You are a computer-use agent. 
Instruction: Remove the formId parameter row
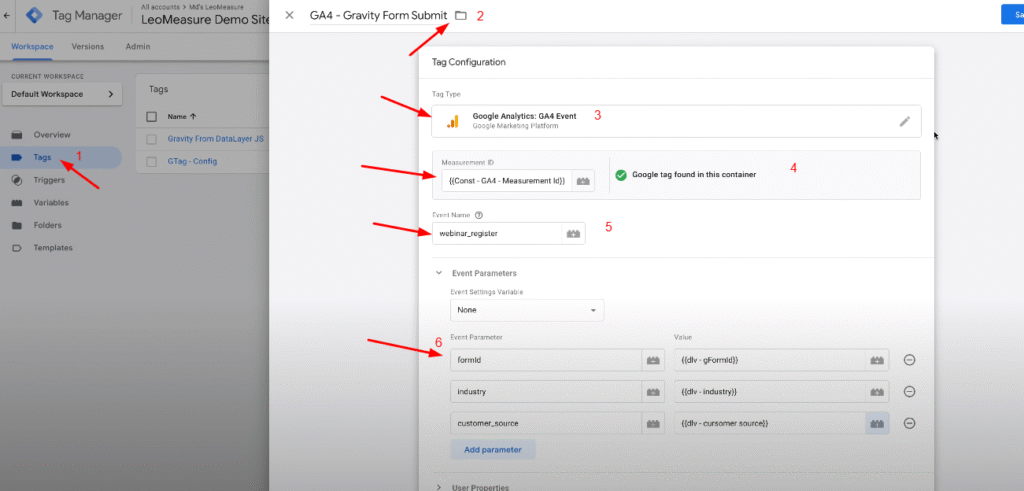[909, 360]
